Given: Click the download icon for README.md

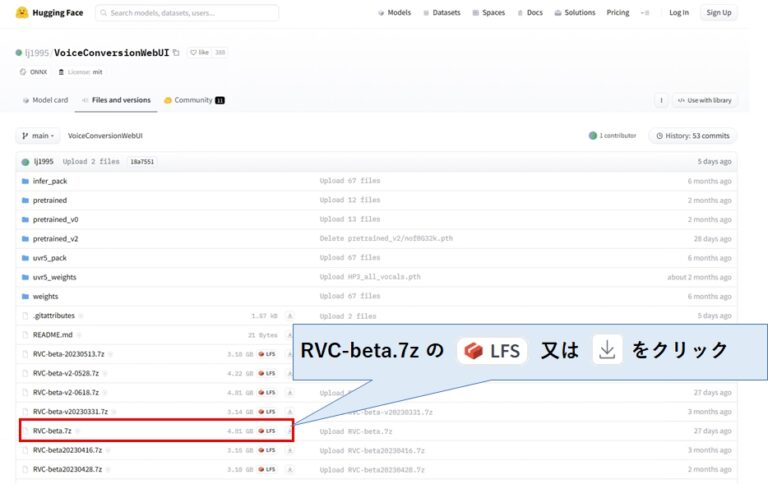Looking at the screenshot, I should (x=289, y=335).
